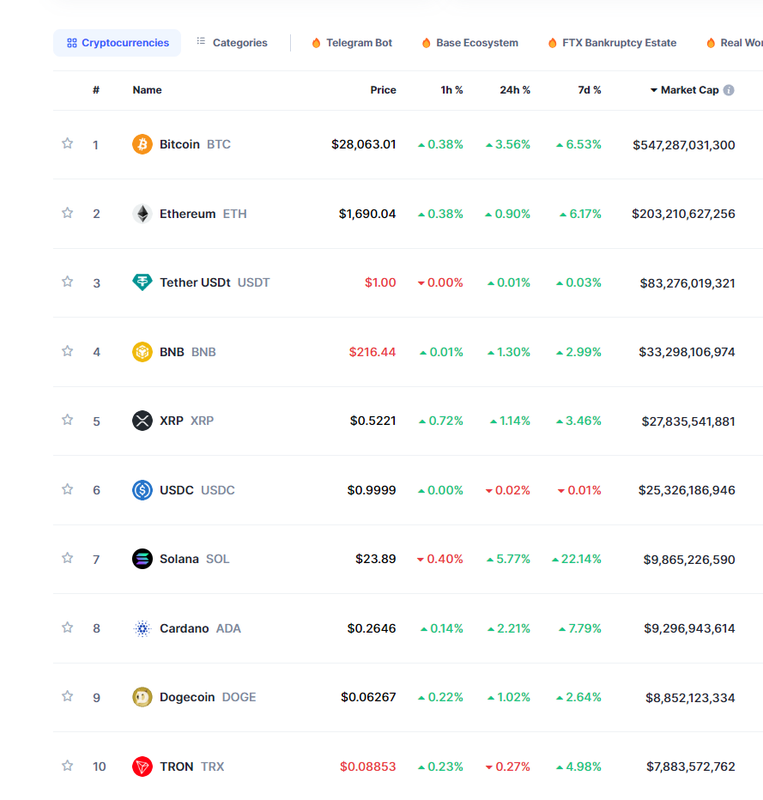Image resolution: width=763 pixels, height=800 pixels.
Task: Click the XRP logo icon
Action: (x=142, y=421)
